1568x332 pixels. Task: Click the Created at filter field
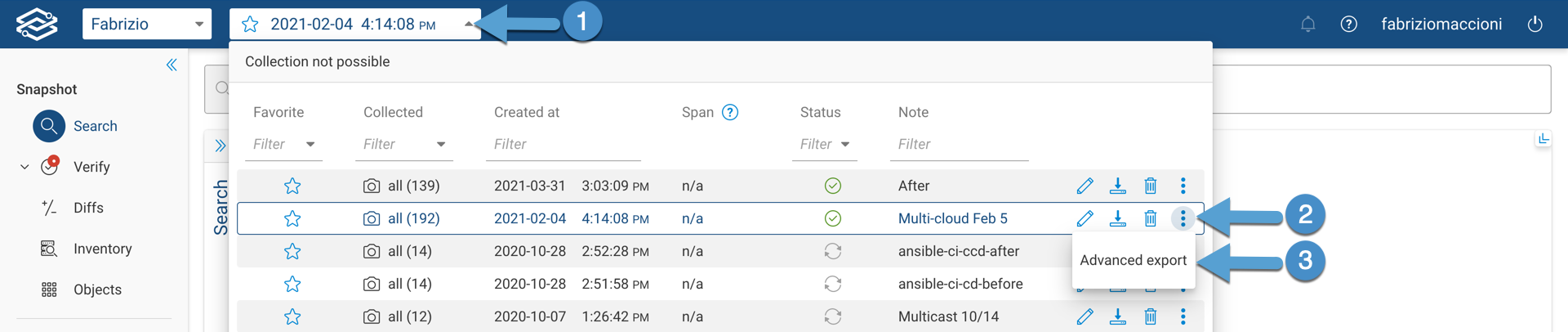[563, 144]
